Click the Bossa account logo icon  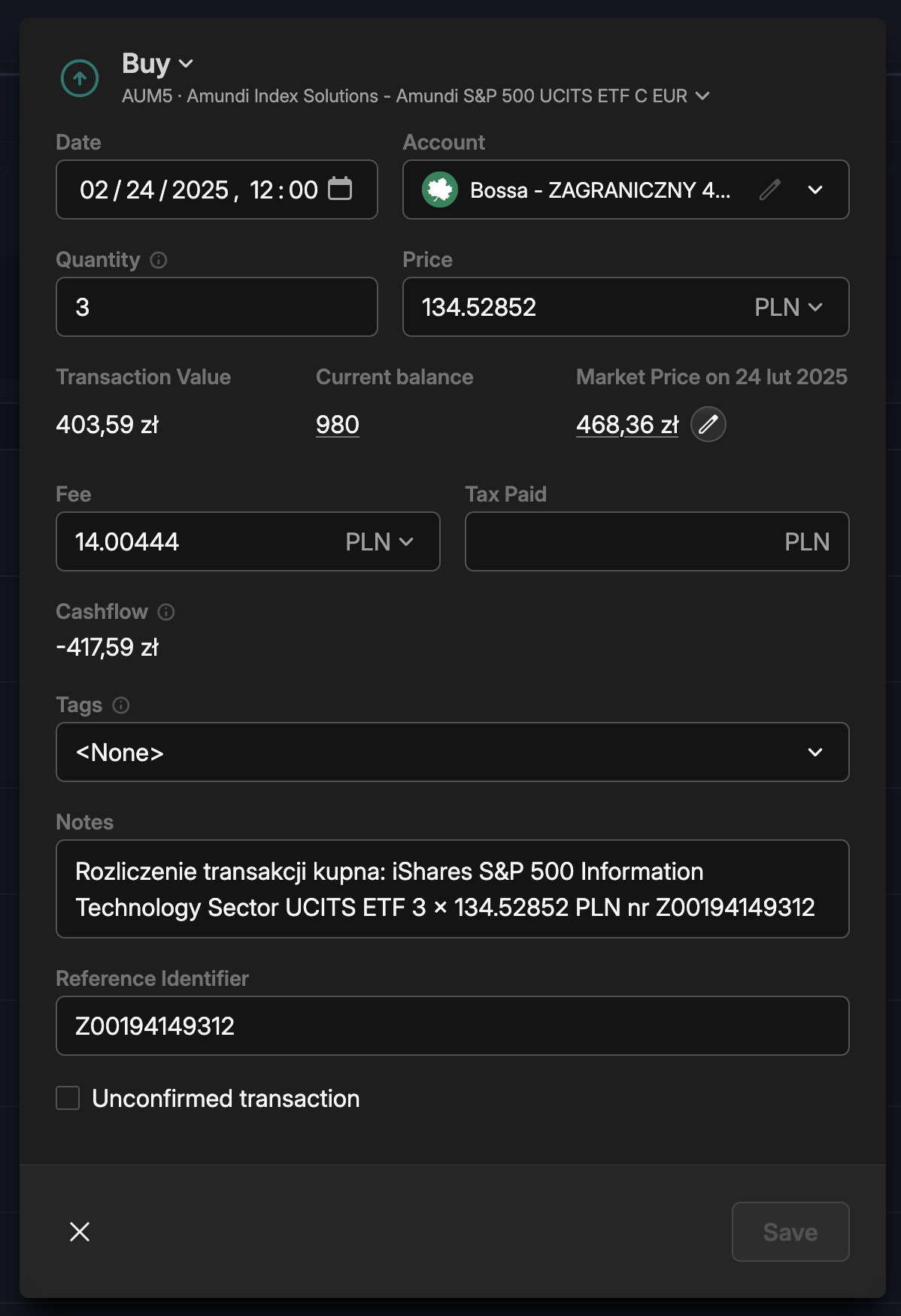[440, 190]
